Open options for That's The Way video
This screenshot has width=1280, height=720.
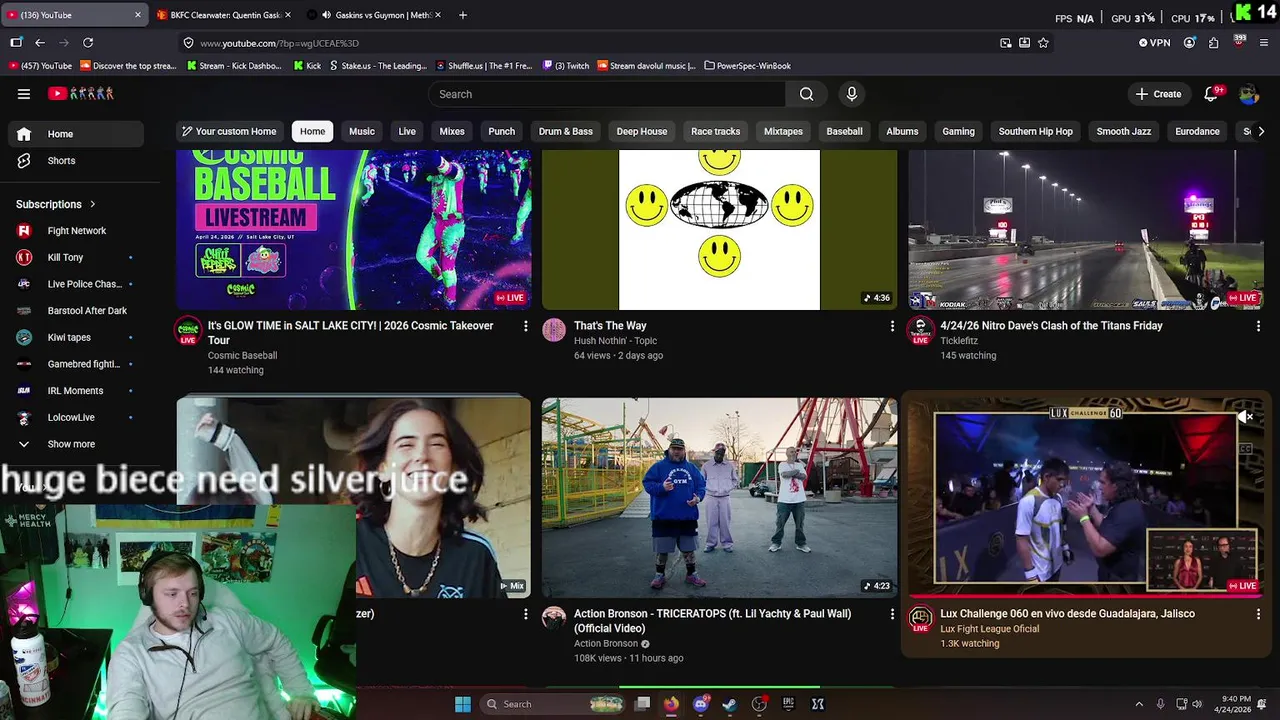[892, 326]
